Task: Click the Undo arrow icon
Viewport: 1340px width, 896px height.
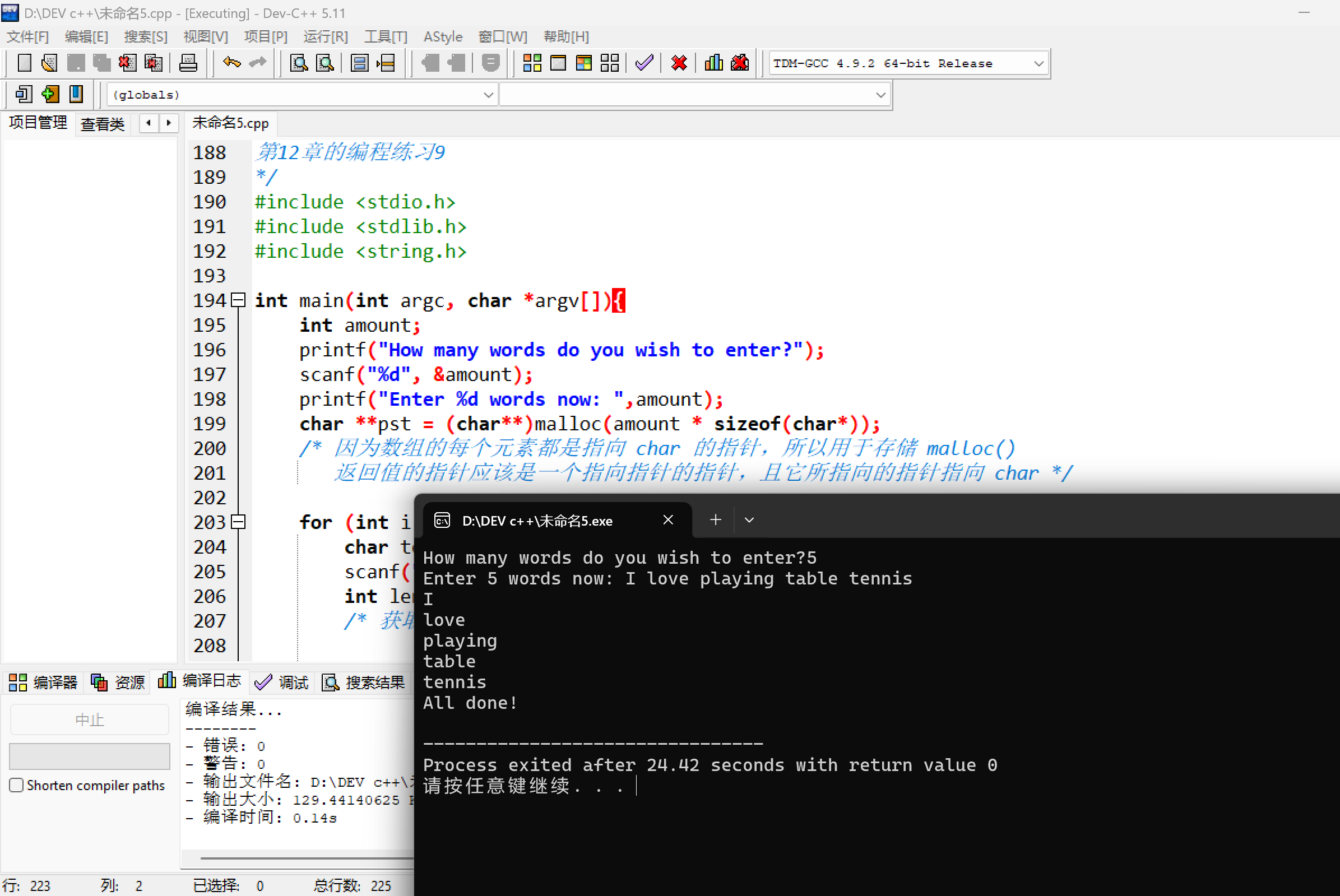Action: pos(231,63)
